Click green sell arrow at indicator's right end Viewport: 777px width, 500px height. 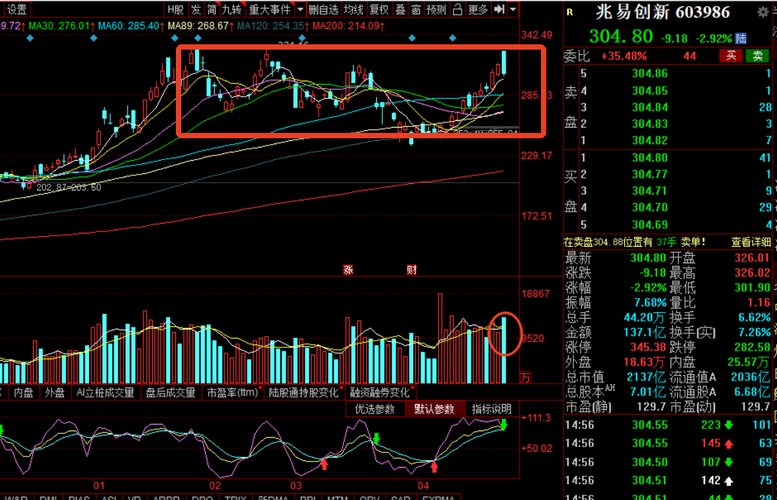pyautogui.click(x=504, y=424)
